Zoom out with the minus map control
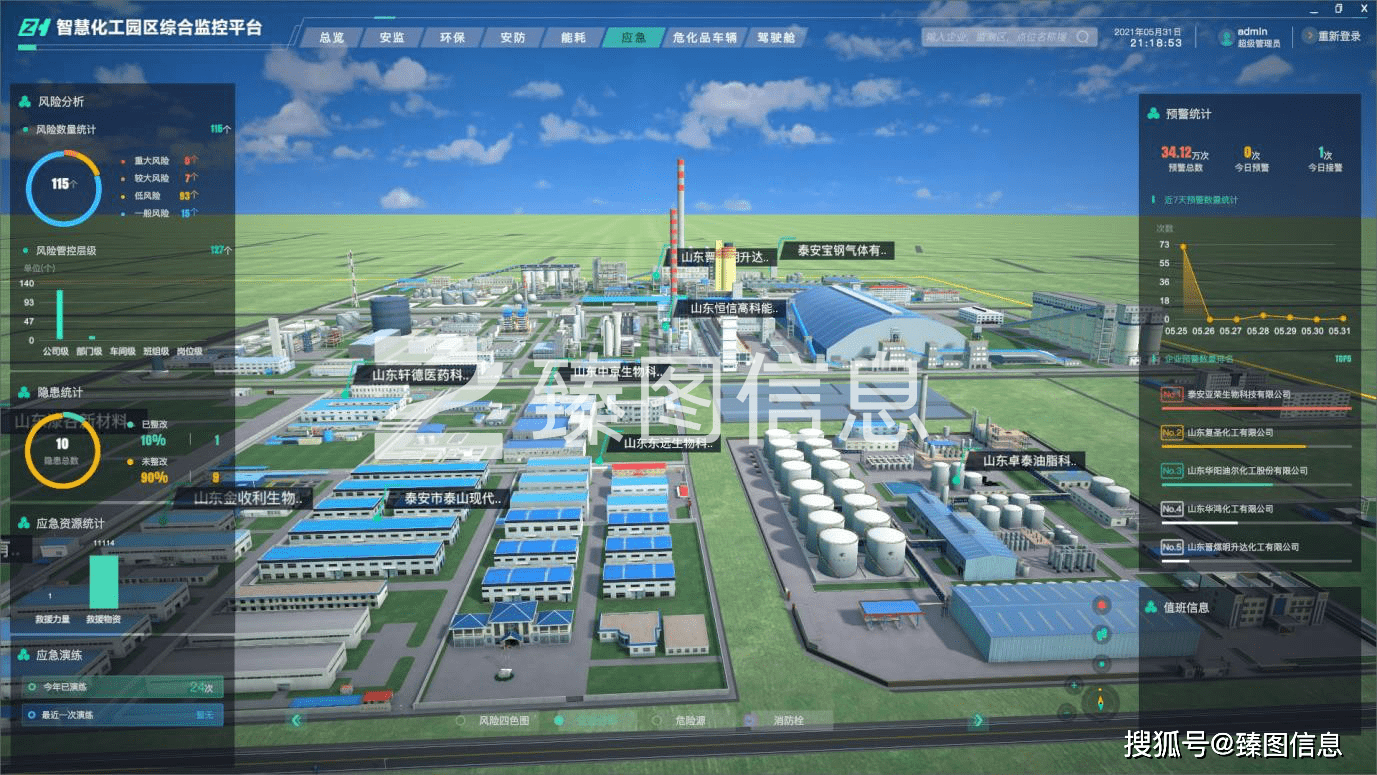The image size is (1377, 775). (1067, 712)
